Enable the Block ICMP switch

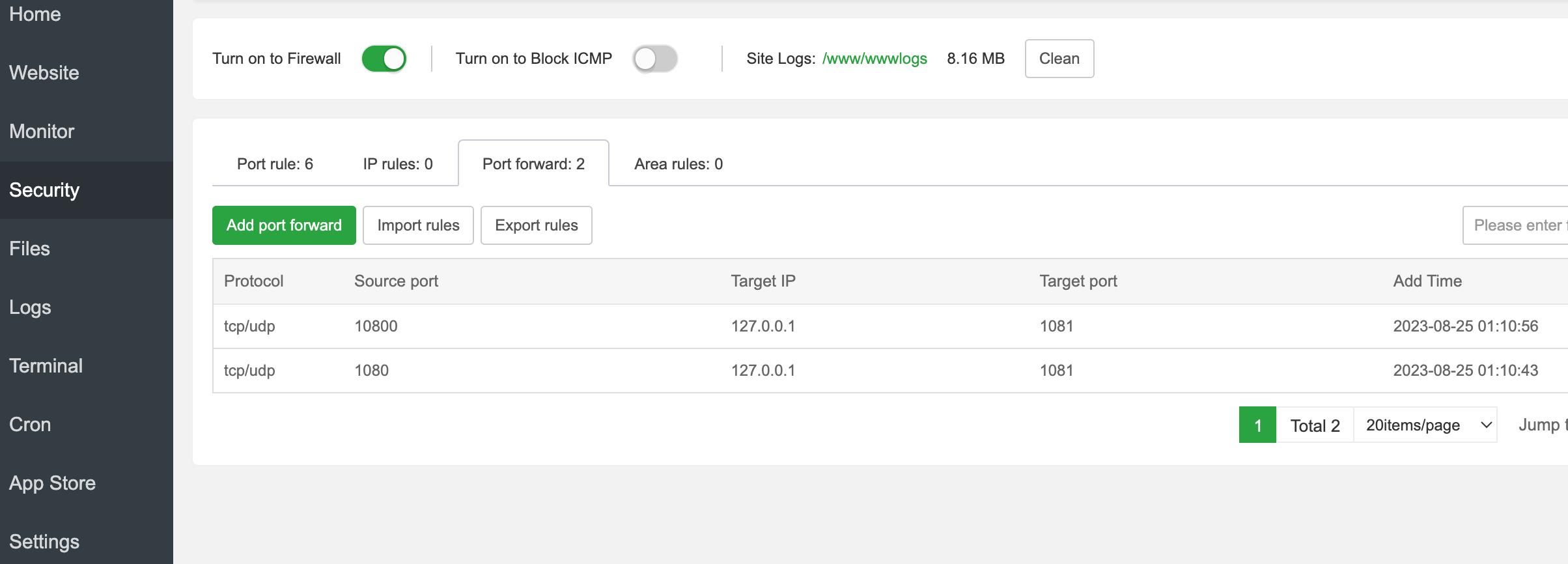tap(655, 59)
